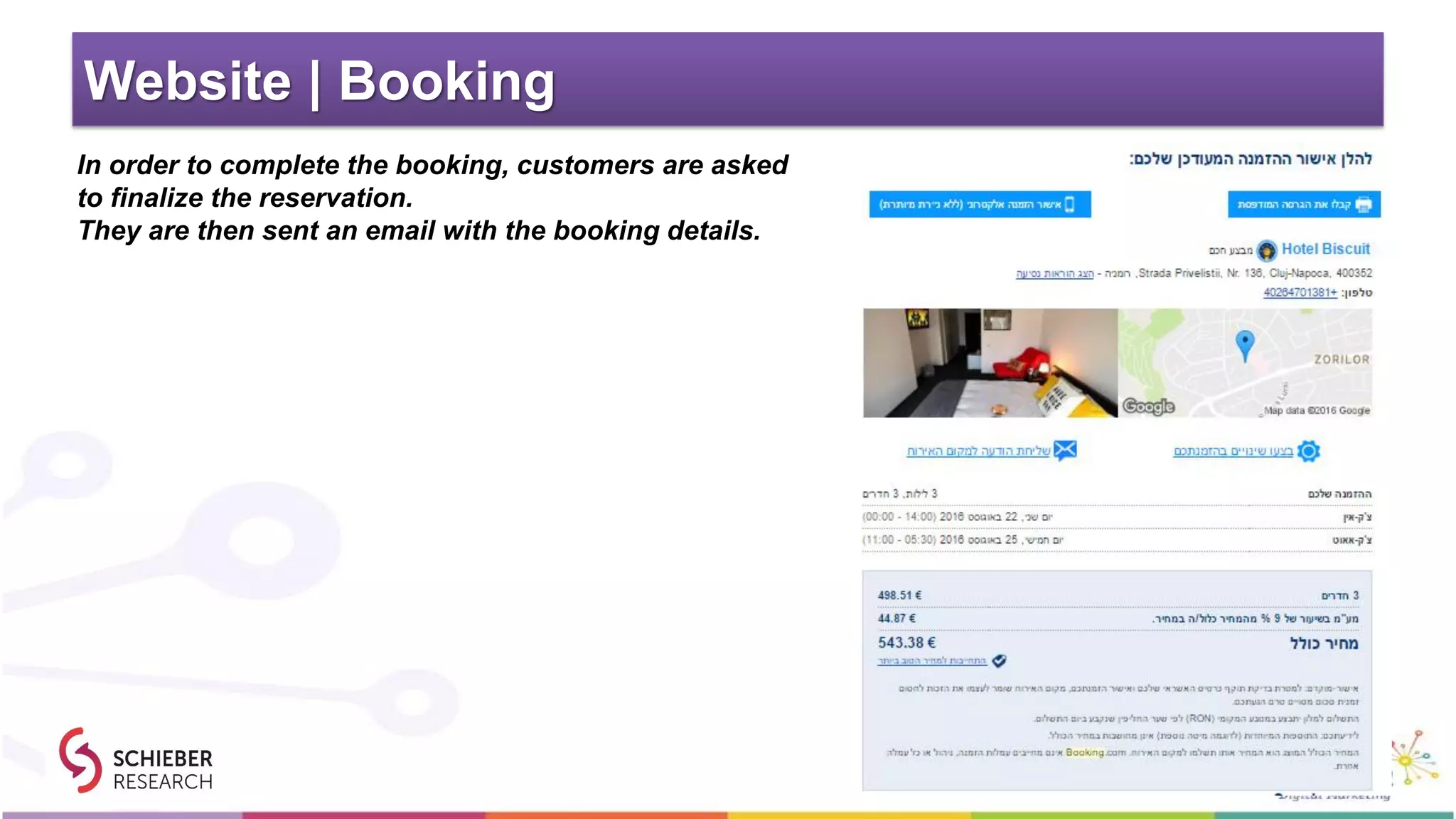Click the phone icon in blue button
This screenshot has height=819, width=1456.
(x=1069, y=205)
